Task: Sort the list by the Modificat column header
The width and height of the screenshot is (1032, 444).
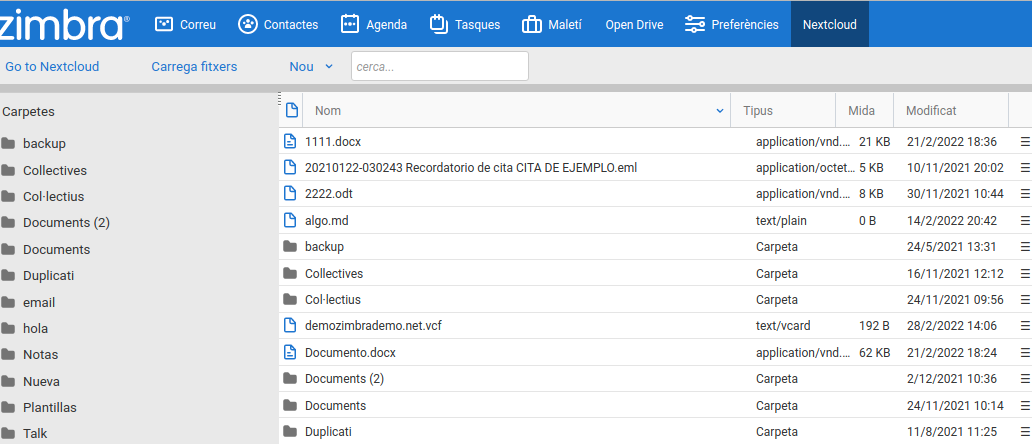Action: (x=931, y=111)
